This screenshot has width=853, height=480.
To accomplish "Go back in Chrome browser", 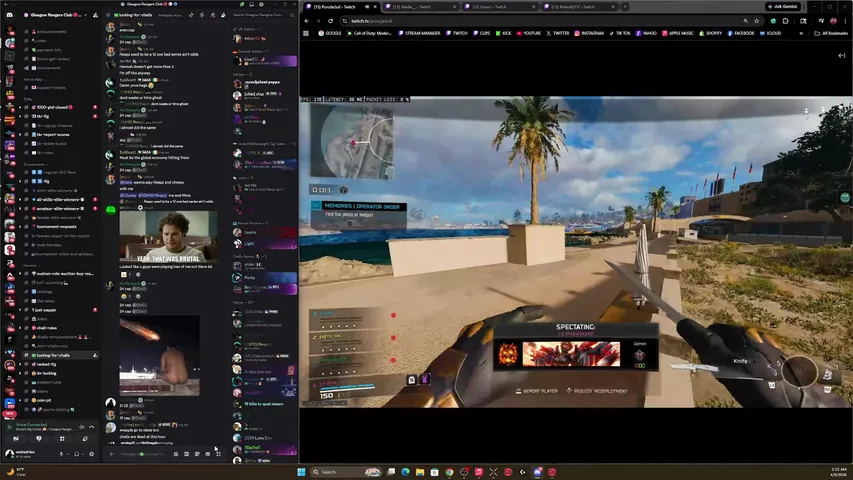I will point(306,21).
